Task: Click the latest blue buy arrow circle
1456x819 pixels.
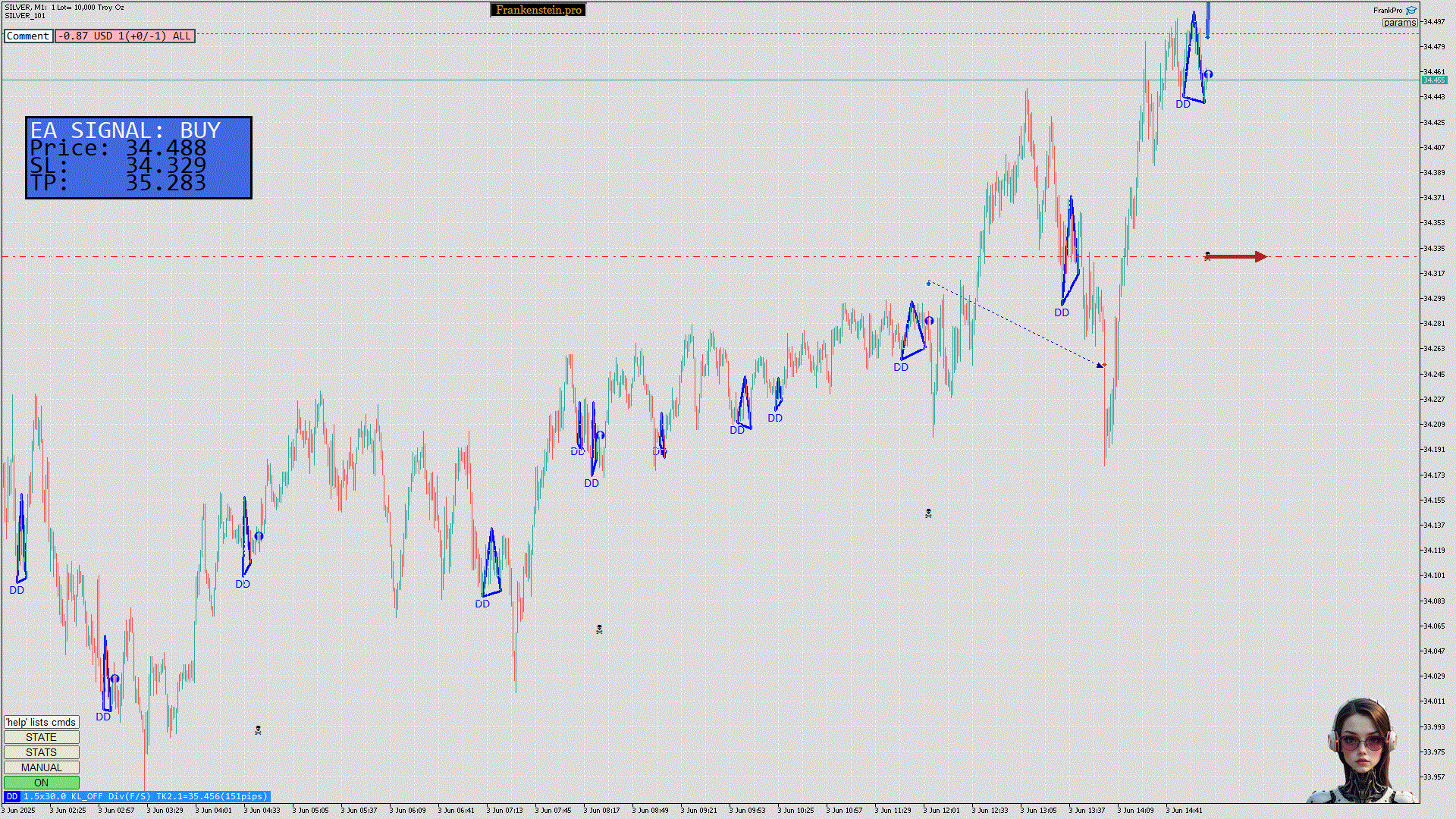Action: (1208, 74)
